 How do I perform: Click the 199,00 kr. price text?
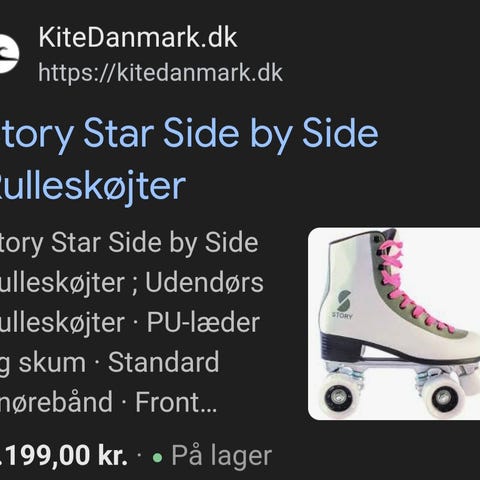[64, 456]
